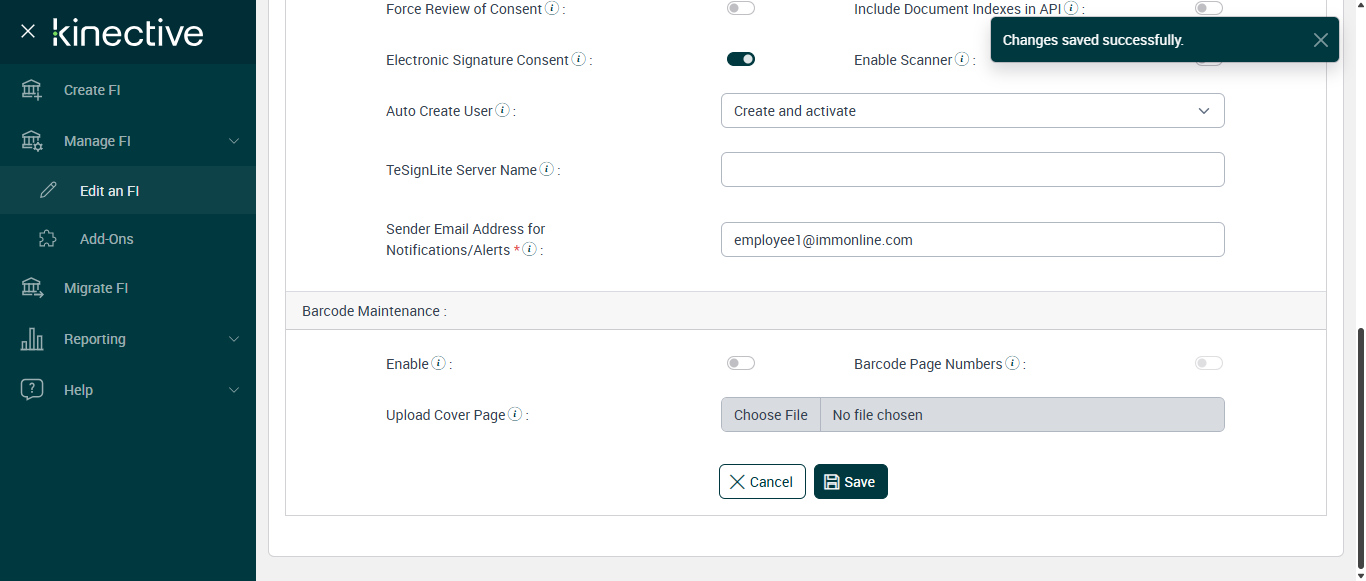The height and width of the screenshot is (581, 1366).
Task: Enable the Force Review of Consent toggle
Action: (x=741, y=9)
